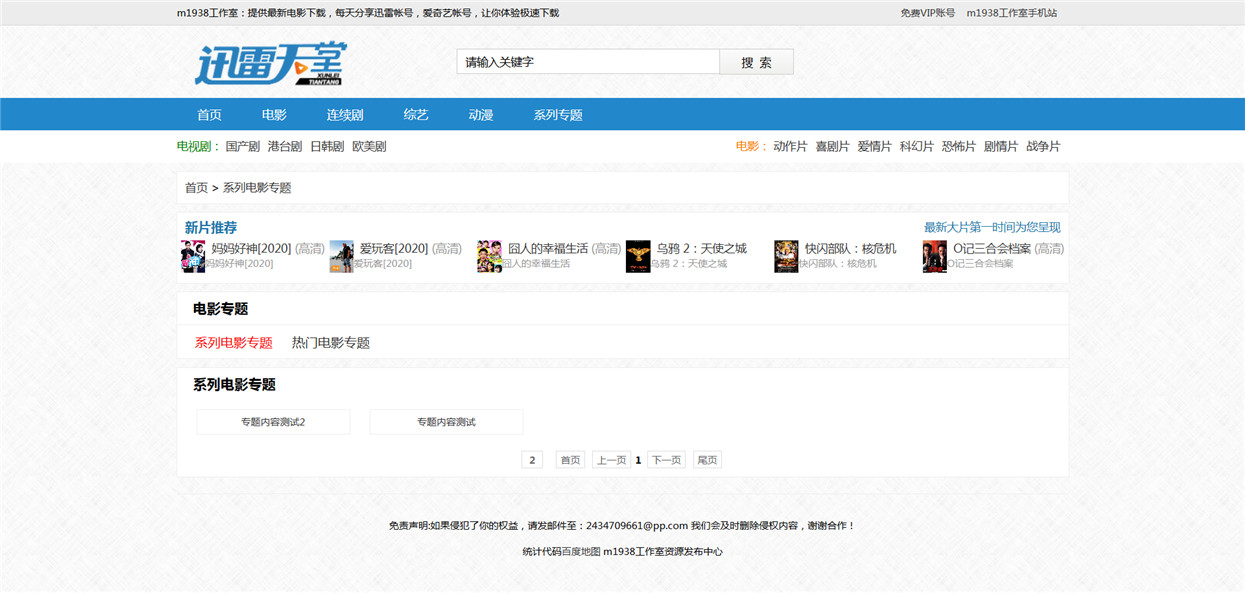The height and width of the screenshot is (593, 1245).
Task: Jump to 尾页 in pagination
Action: point(707,460)
